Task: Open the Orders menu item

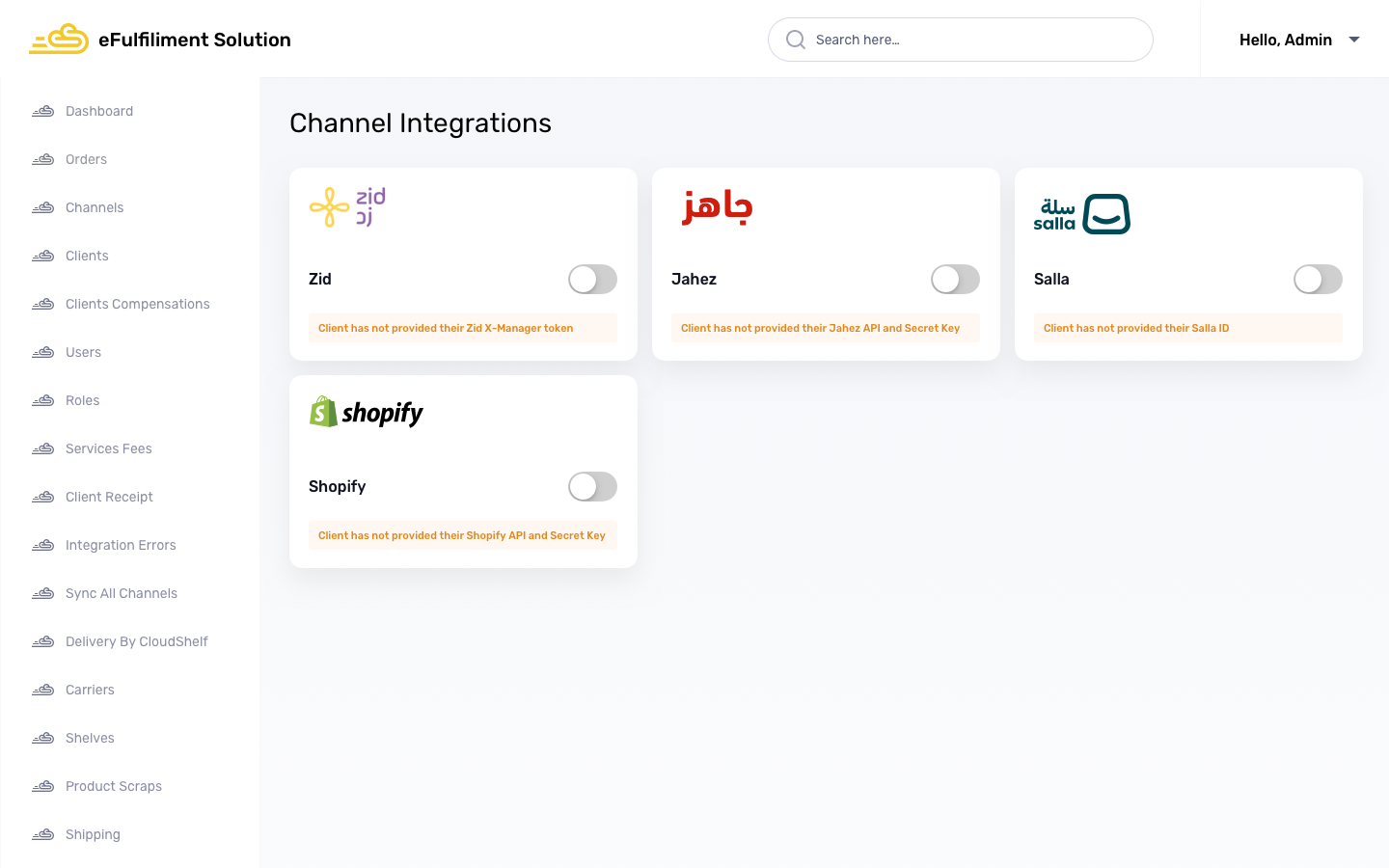Action: coord(86,160)
